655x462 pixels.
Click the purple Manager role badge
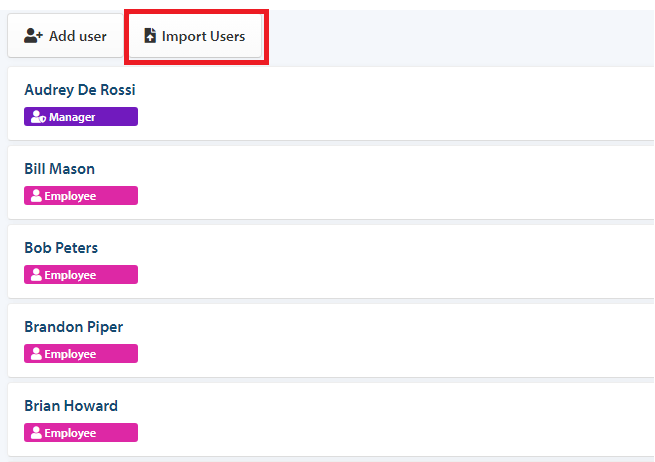(81, 117)
